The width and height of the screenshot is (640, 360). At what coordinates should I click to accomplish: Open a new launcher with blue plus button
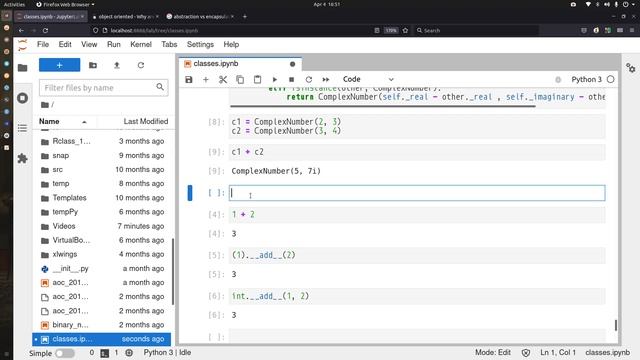[x=60, y=65]
